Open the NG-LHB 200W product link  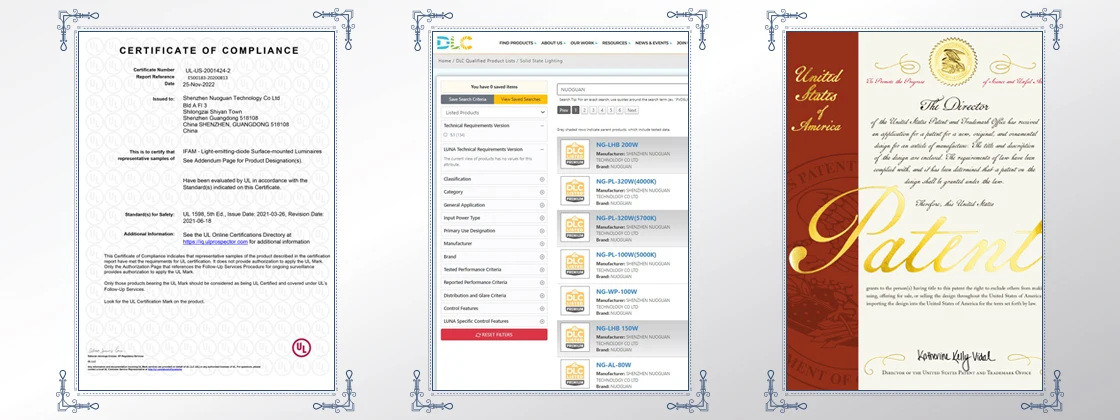[618, 144]
